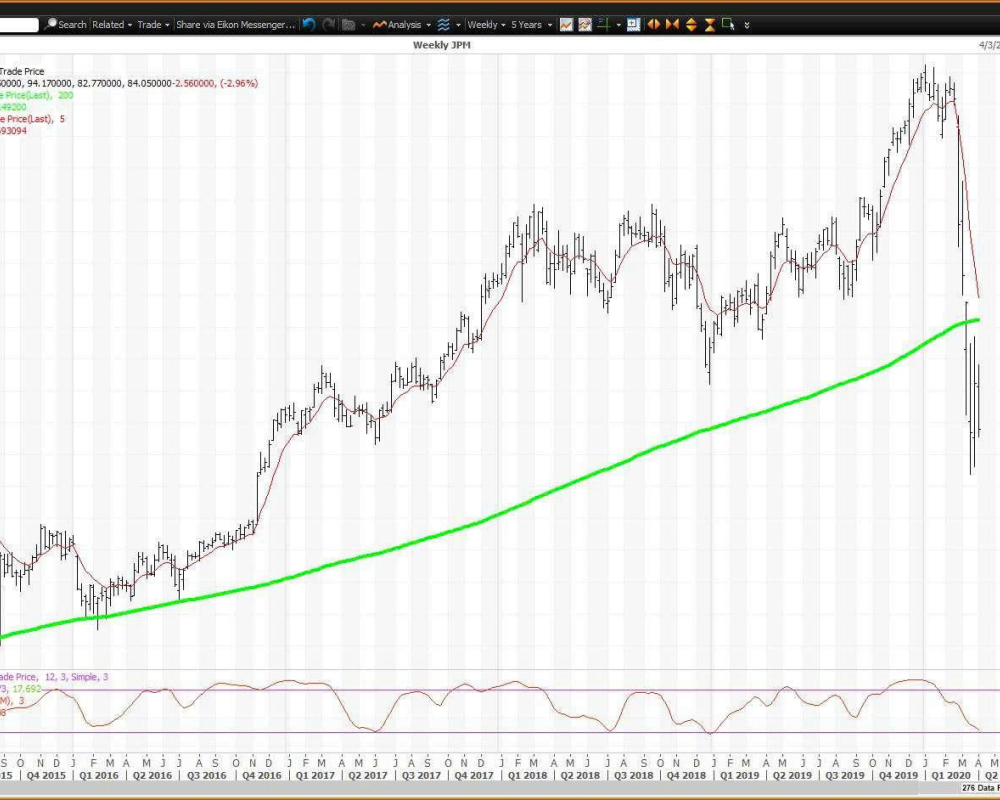Click the first line chart template icon
The height and width of the screenshot is (800, 1000).
[566, 24]
